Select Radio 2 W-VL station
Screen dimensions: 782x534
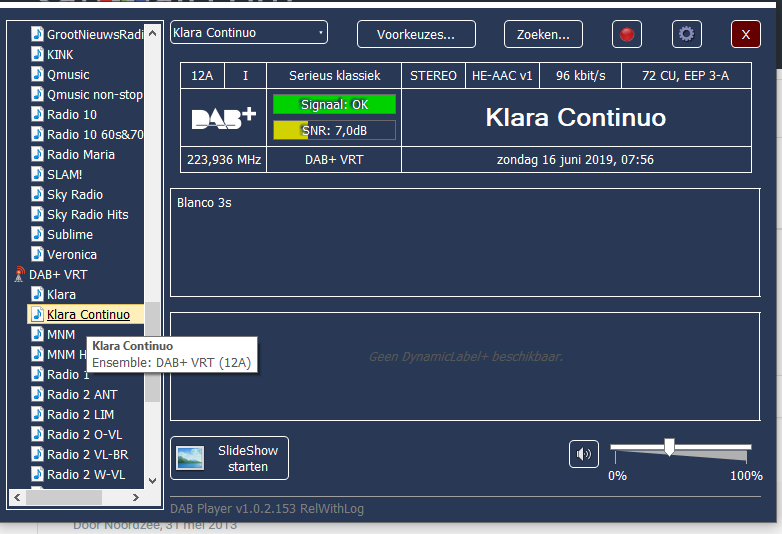(86, 474)
